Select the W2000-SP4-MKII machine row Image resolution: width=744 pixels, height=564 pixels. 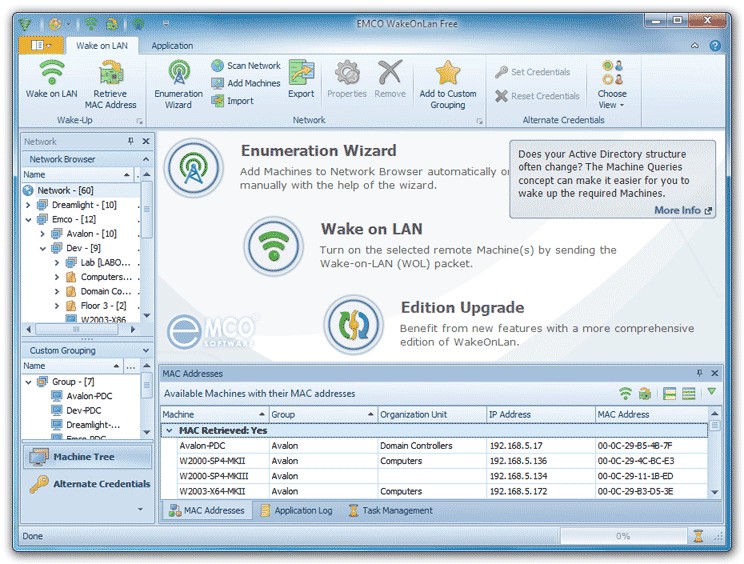coord(434,461)
